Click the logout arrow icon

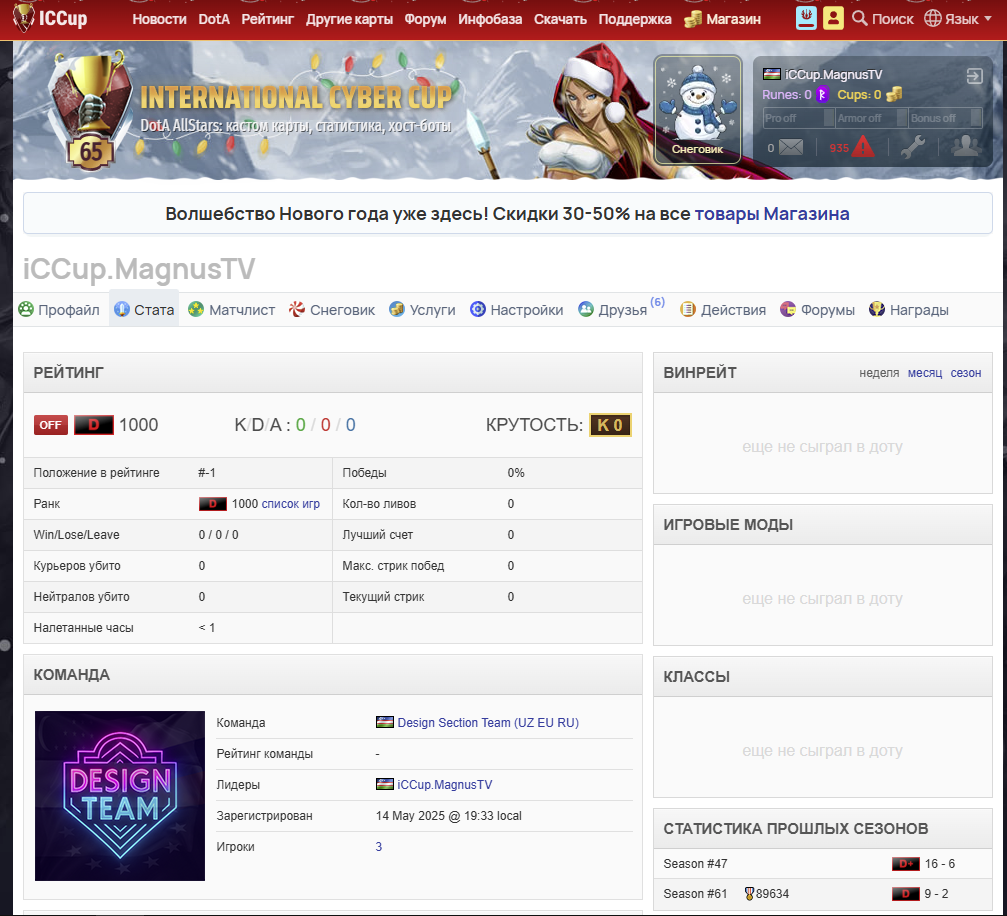pos(974,76)
